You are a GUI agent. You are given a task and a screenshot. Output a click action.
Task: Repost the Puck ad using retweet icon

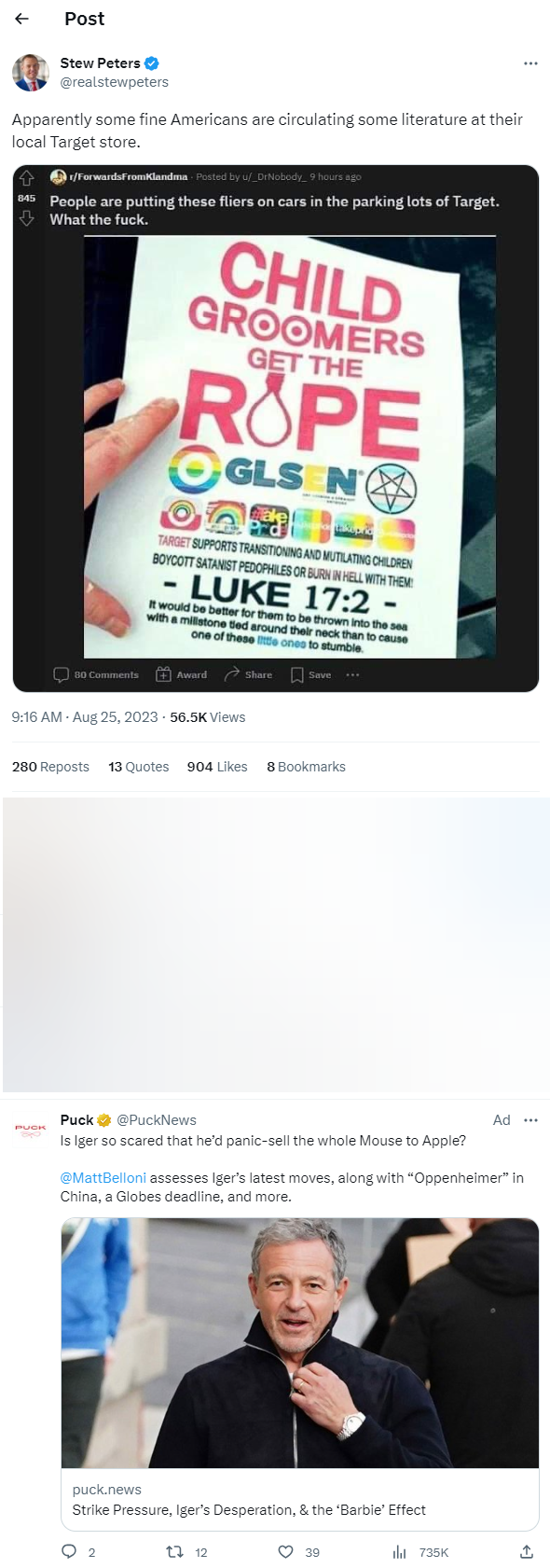pyautogui.click(x=174, y=1552)
